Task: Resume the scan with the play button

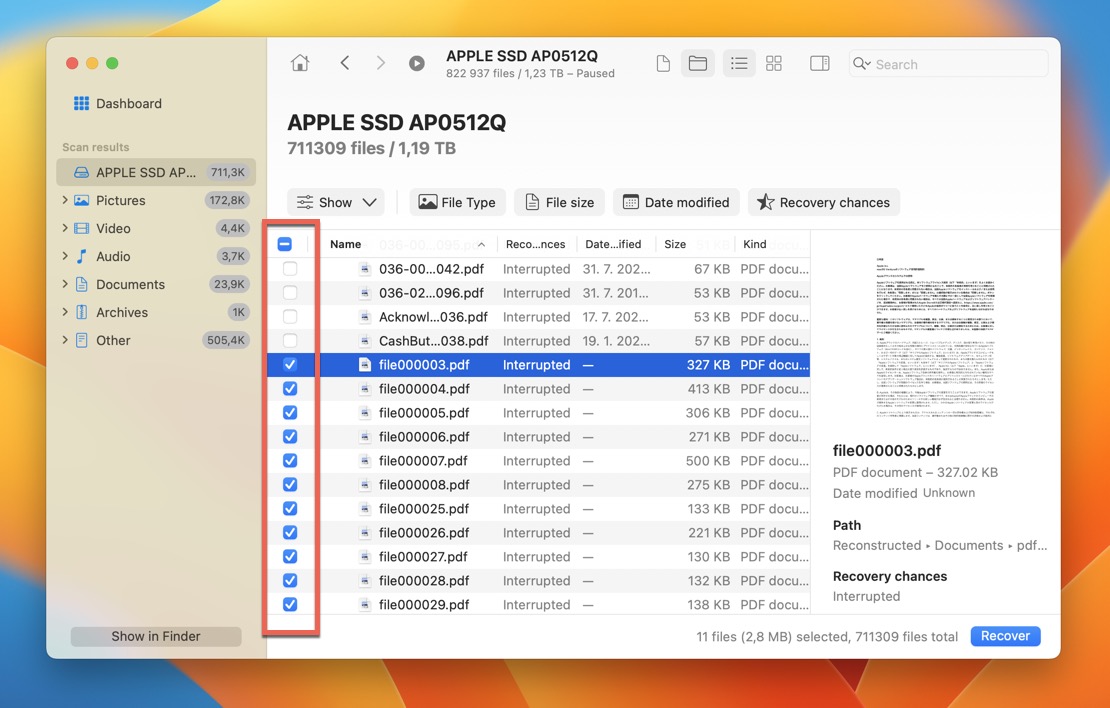Action: point(417,64)
